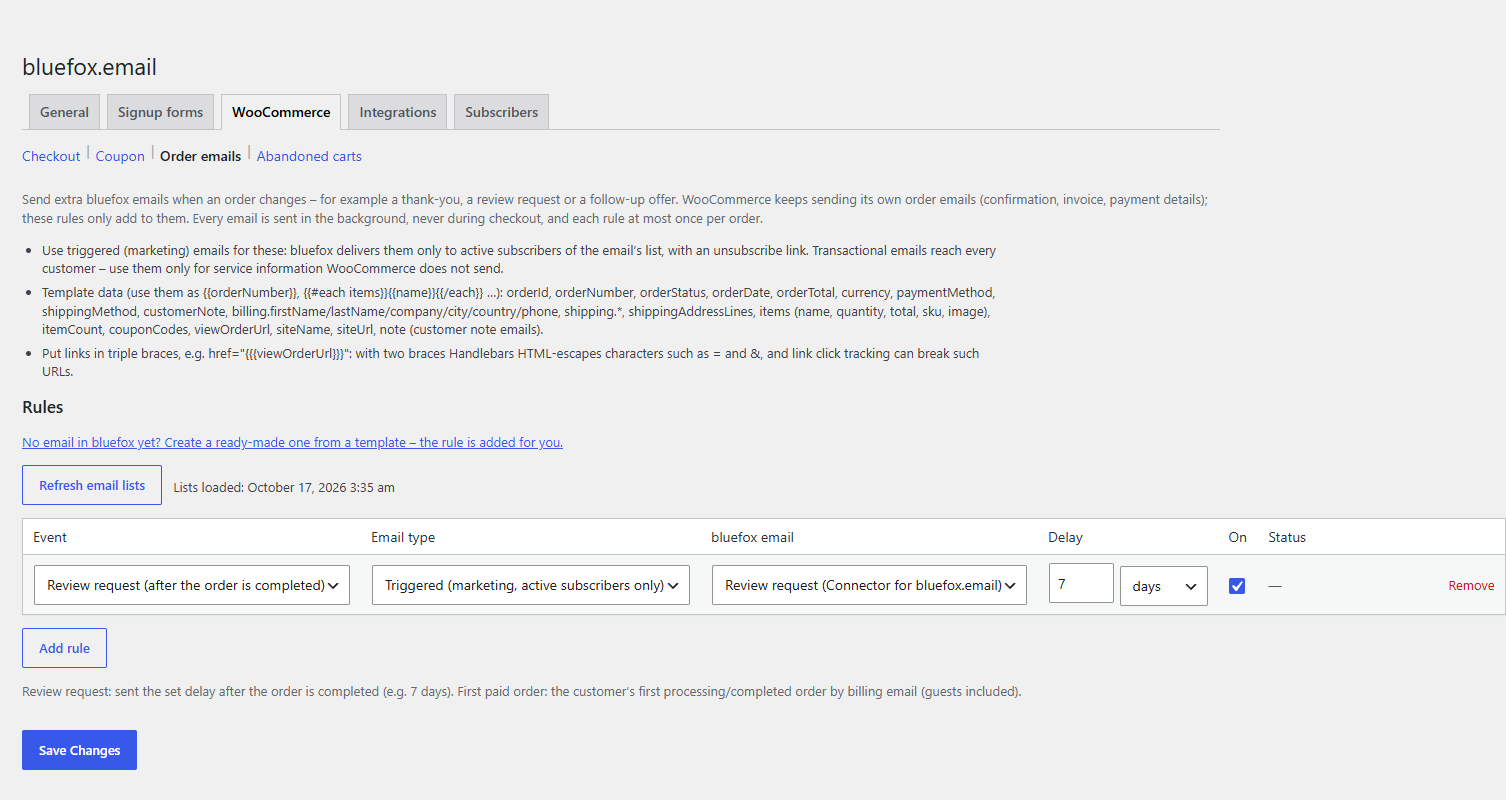This screenshot has width=1506, height=800.
Task: Uncheck the On checkbox for the rule
Action: (x=1237, y=586)
